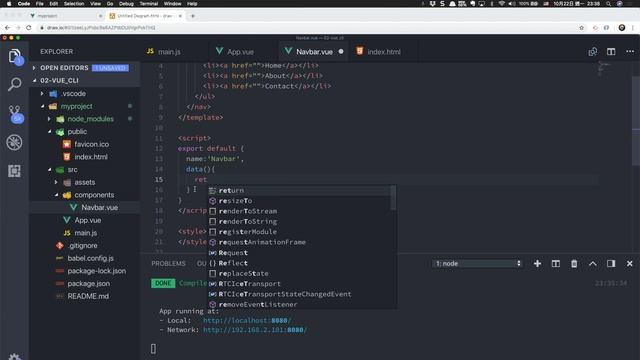Viewport: 640px width, 360px height.
Task: Go back in the browser
Action: pyautogui.click(x=7, y=28)
